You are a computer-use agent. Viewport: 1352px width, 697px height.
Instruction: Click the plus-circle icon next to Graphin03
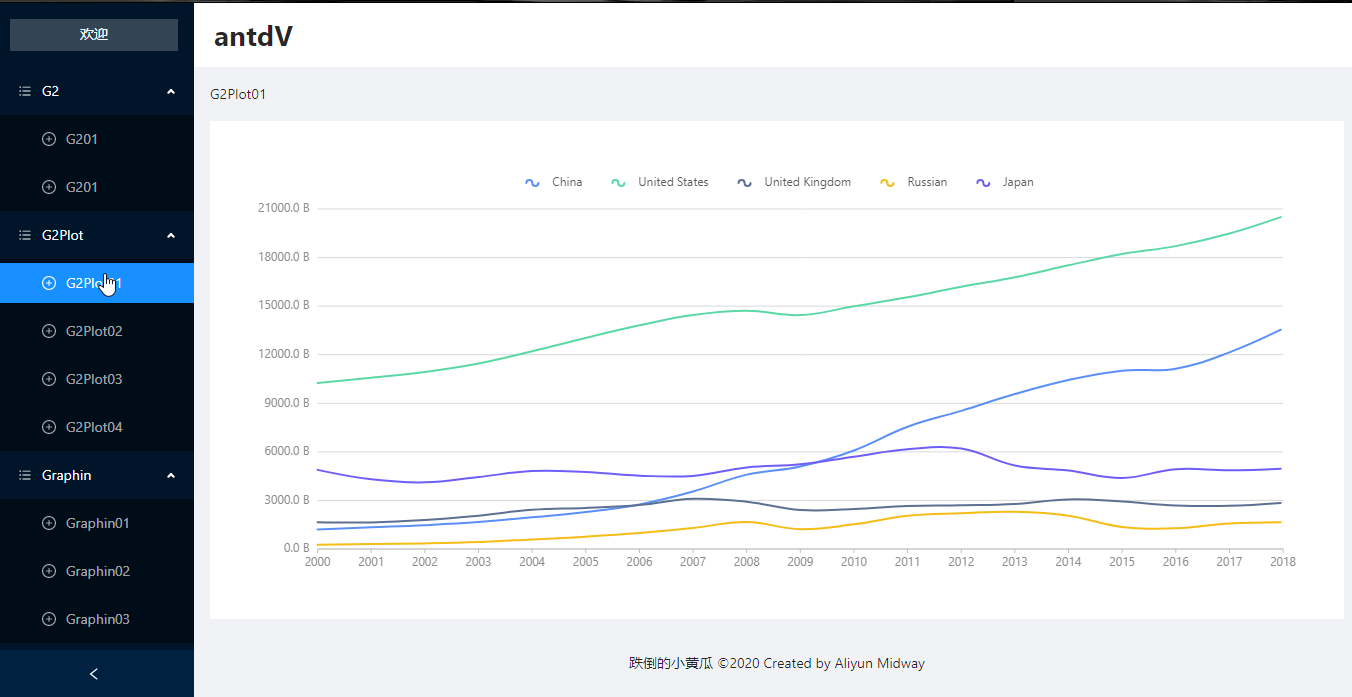point(49,619)
